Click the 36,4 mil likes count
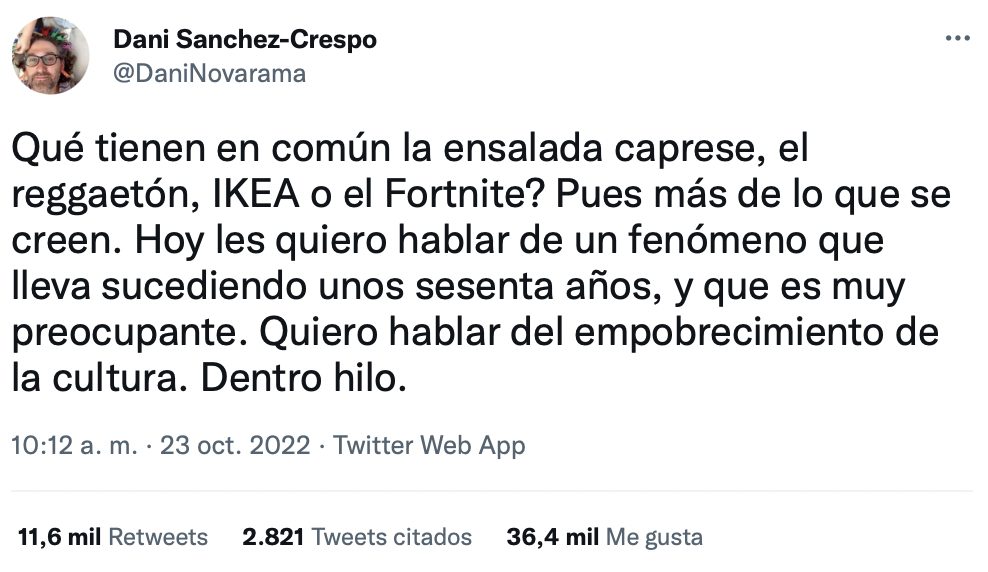The width and height of the screenshot is (988, 572). pyautogui.click(x=551, y=537)
